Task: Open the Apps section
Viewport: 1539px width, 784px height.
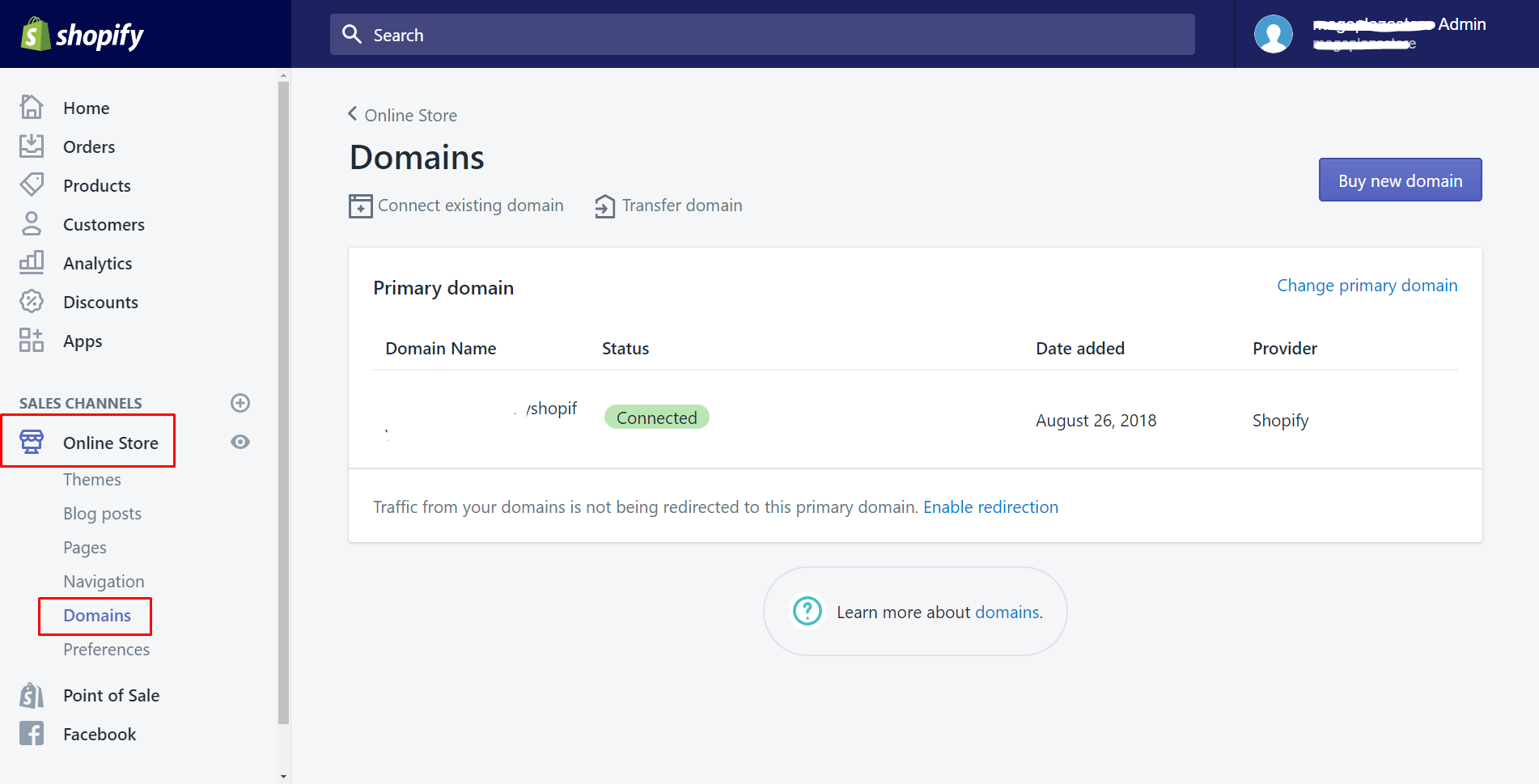Action: tap(82, 341)
